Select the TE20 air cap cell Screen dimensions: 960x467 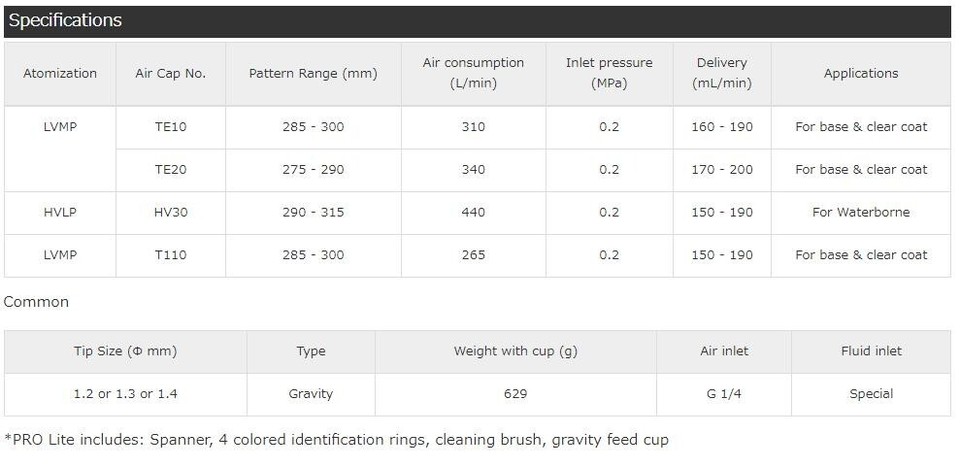click(x=171, y=170)
